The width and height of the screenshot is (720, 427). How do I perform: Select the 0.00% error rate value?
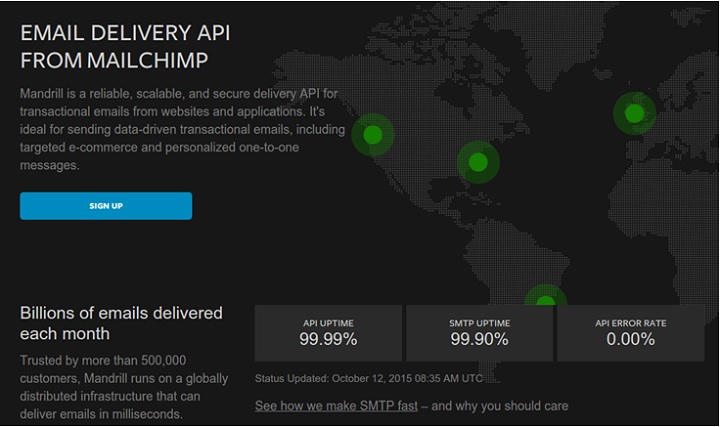[630, 340]
